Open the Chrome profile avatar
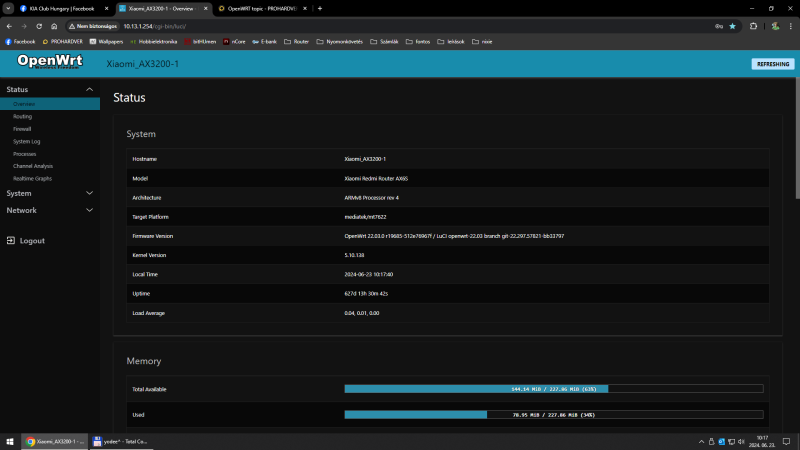Image resolution: width=800 pixels, height=450 pixels. point(775,26)
